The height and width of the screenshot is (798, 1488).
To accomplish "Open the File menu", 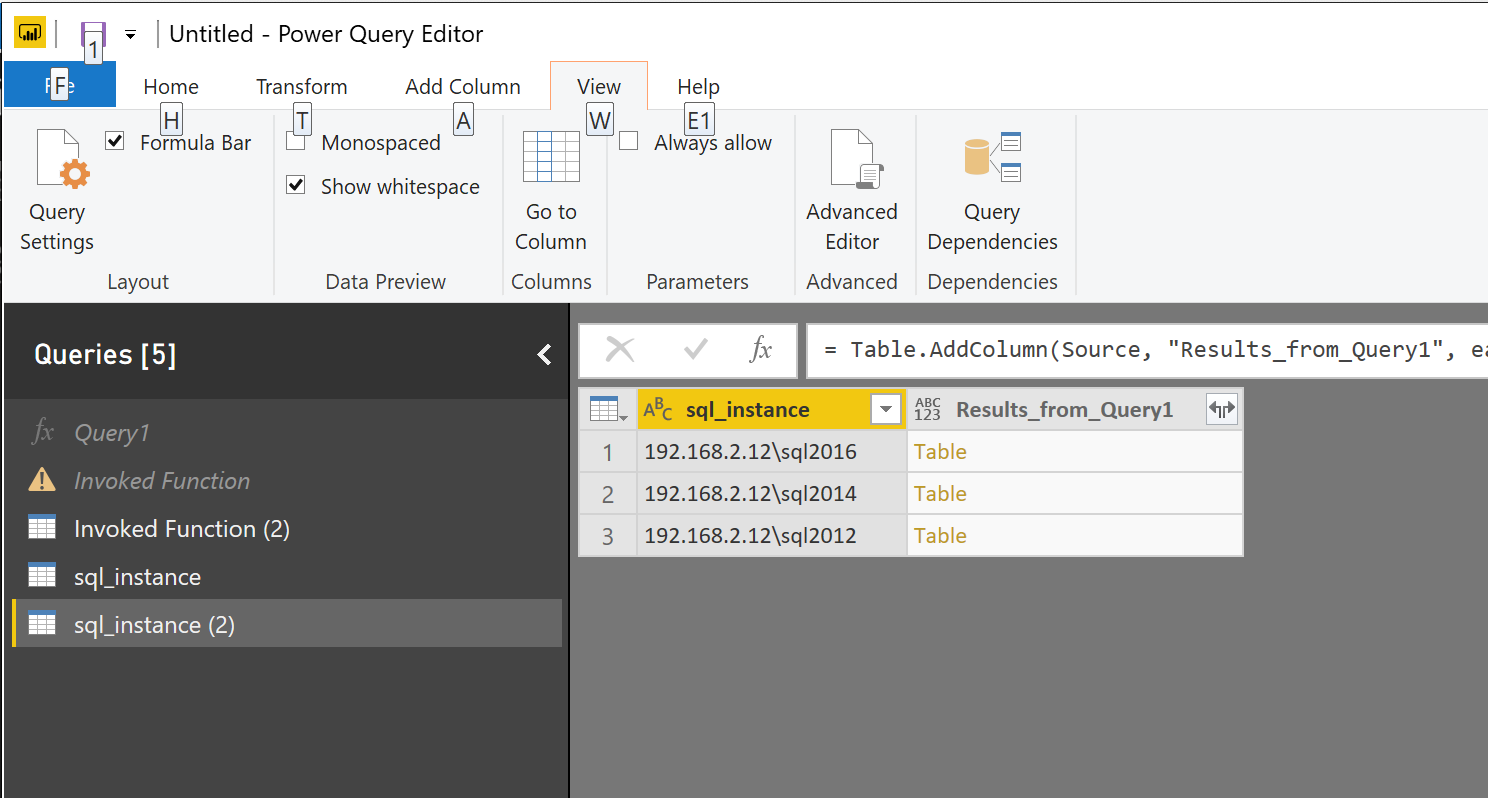I will click(60, 86).
